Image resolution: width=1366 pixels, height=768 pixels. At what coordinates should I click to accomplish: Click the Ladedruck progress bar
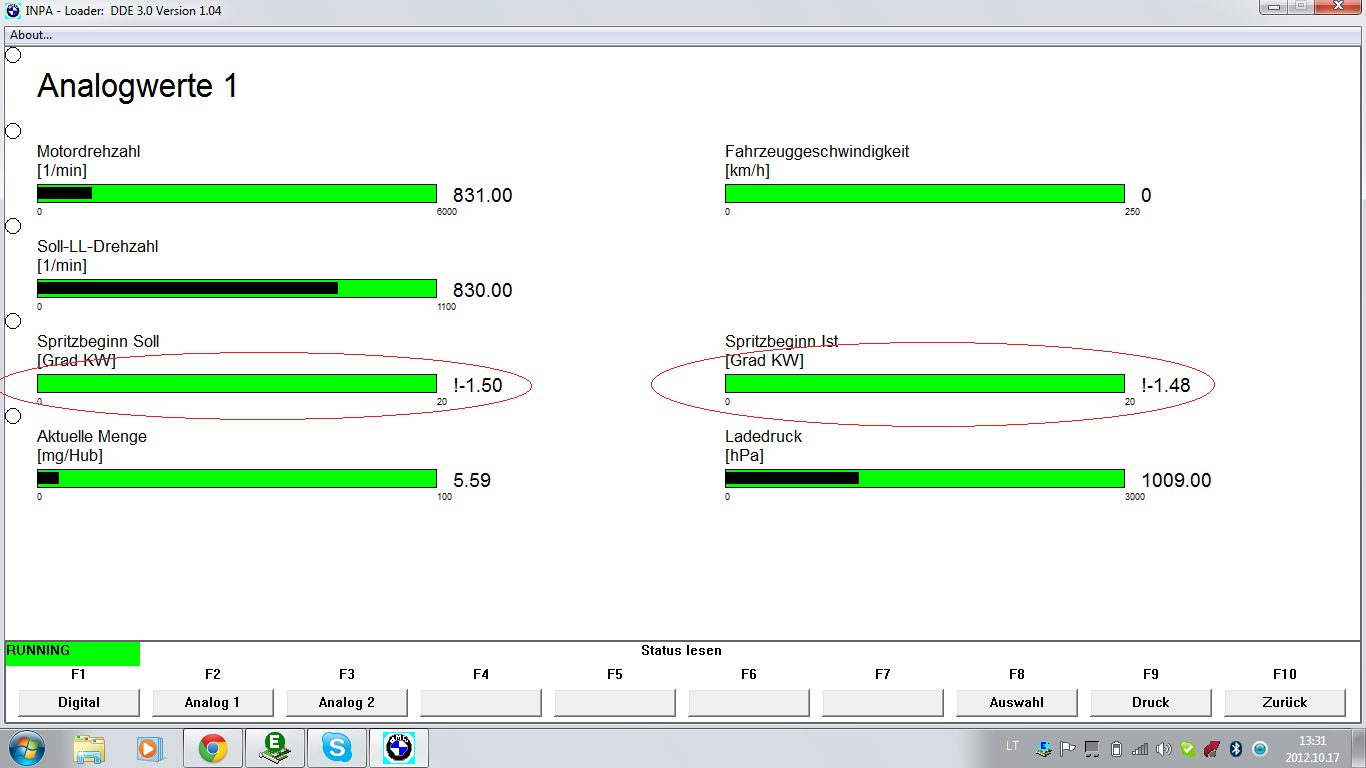(924, 479)
